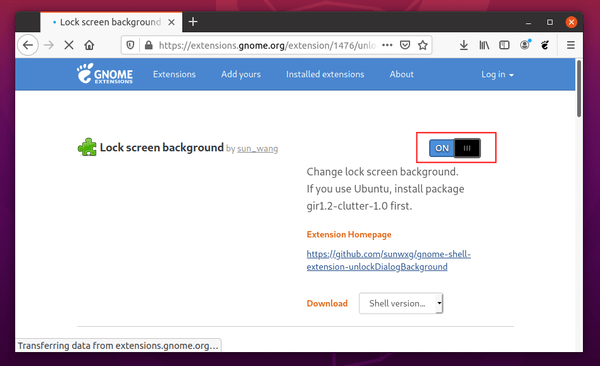Image resolution: width=600 pixels, height=366 pixels.
Task: Close the Firefox window
Action: coord(571,22)
